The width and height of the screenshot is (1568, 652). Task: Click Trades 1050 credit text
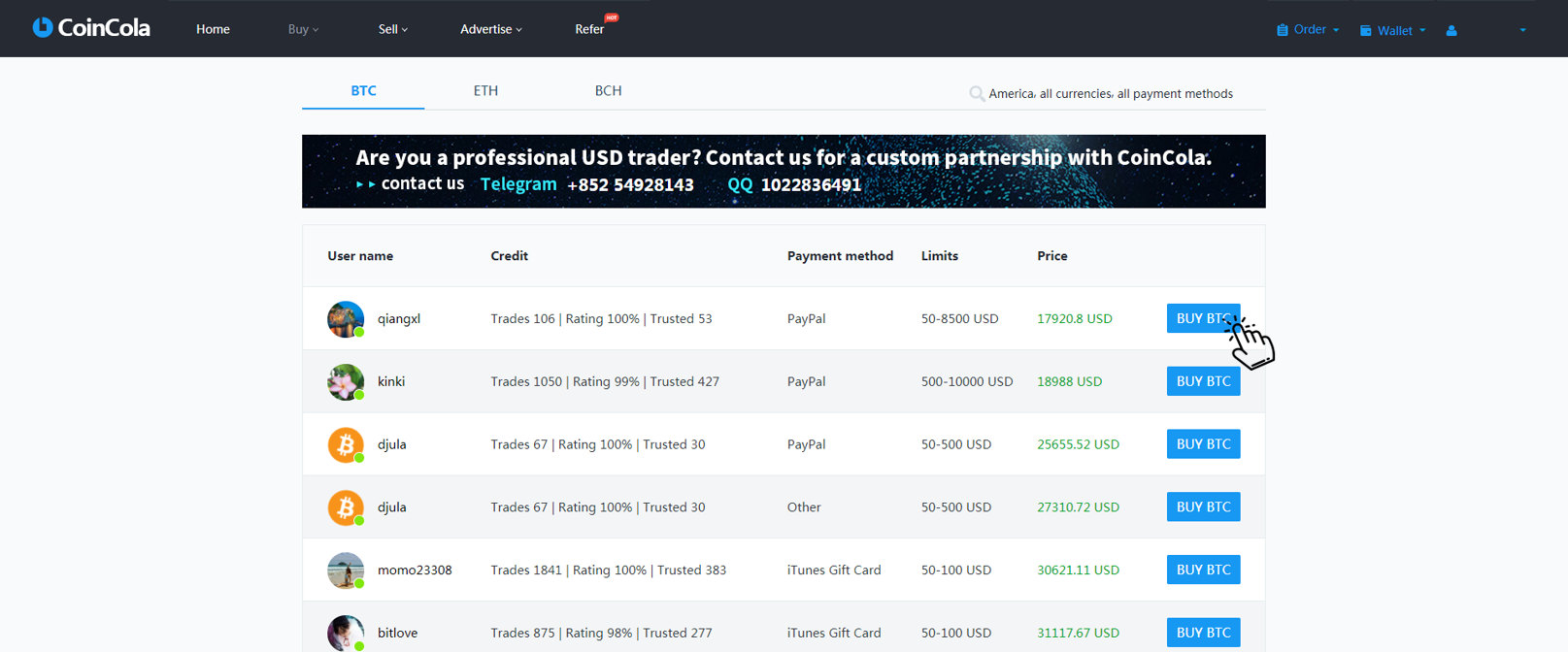[605, 381]
